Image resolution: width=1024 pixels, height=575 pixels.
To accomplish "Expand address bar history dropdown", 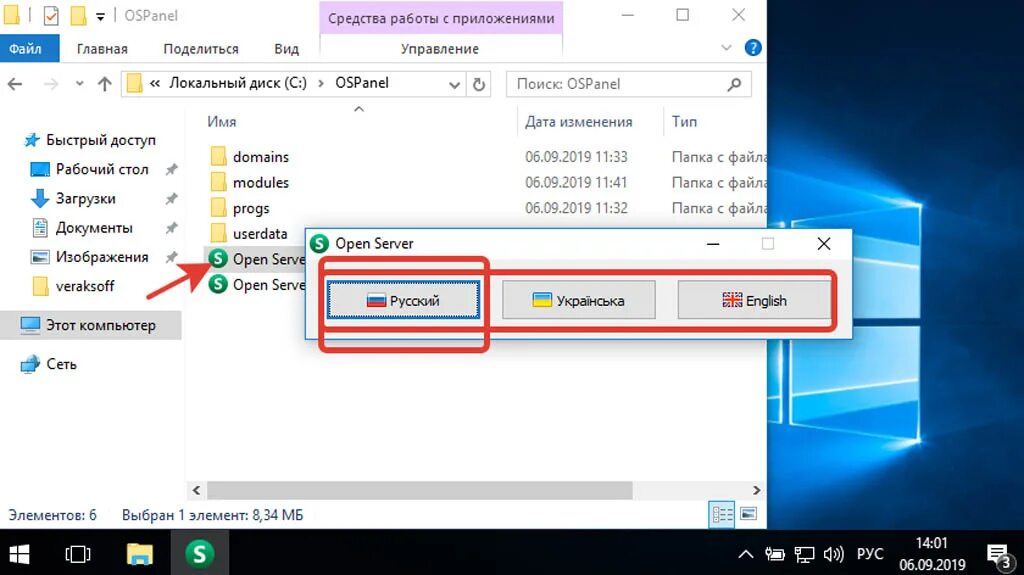I will [455, 84].
